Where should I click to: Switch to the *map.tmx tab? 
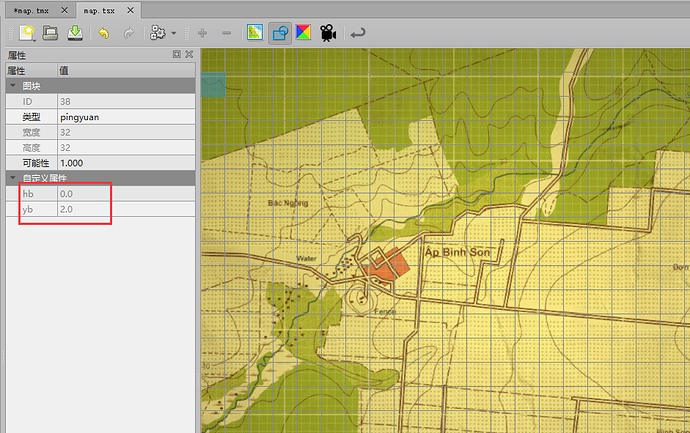[x=31, y=9]
